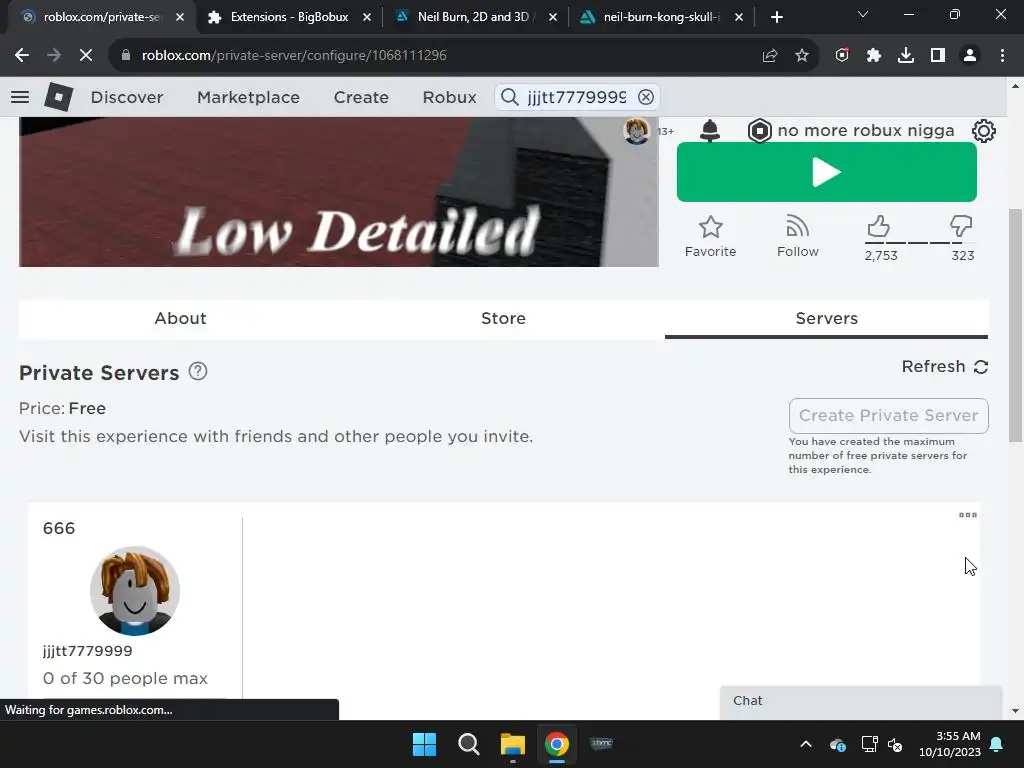Open the Chat panel
1024x768 pixels.
point(861,701)
